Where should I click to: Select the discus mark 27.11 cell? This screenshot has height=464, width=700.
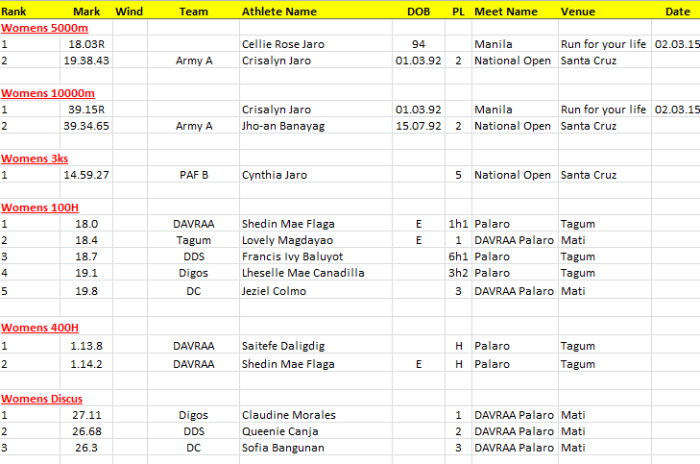[86, 415]
